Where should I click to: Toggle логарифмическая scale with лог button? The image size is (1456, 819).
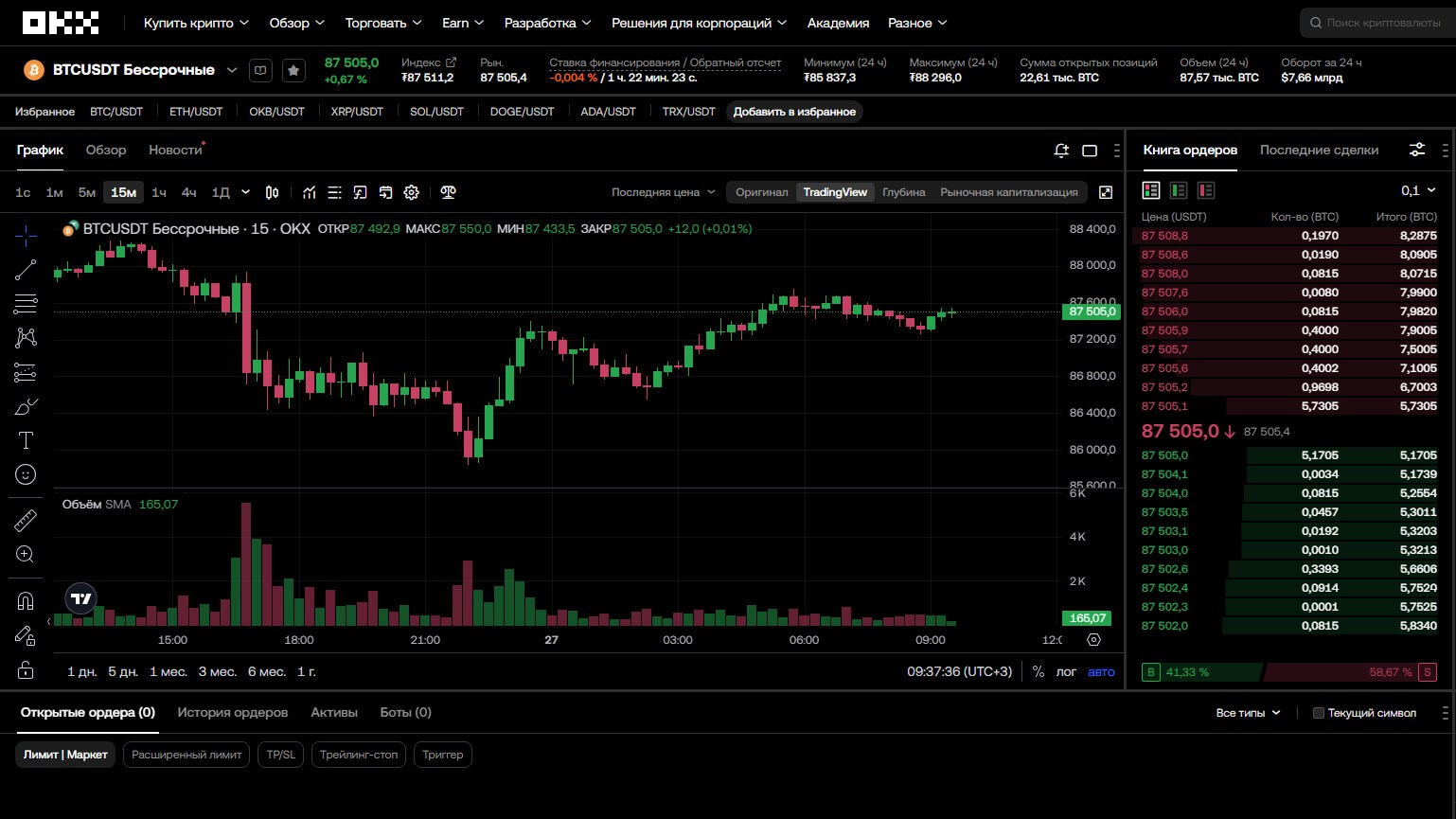pos(1066,671)
